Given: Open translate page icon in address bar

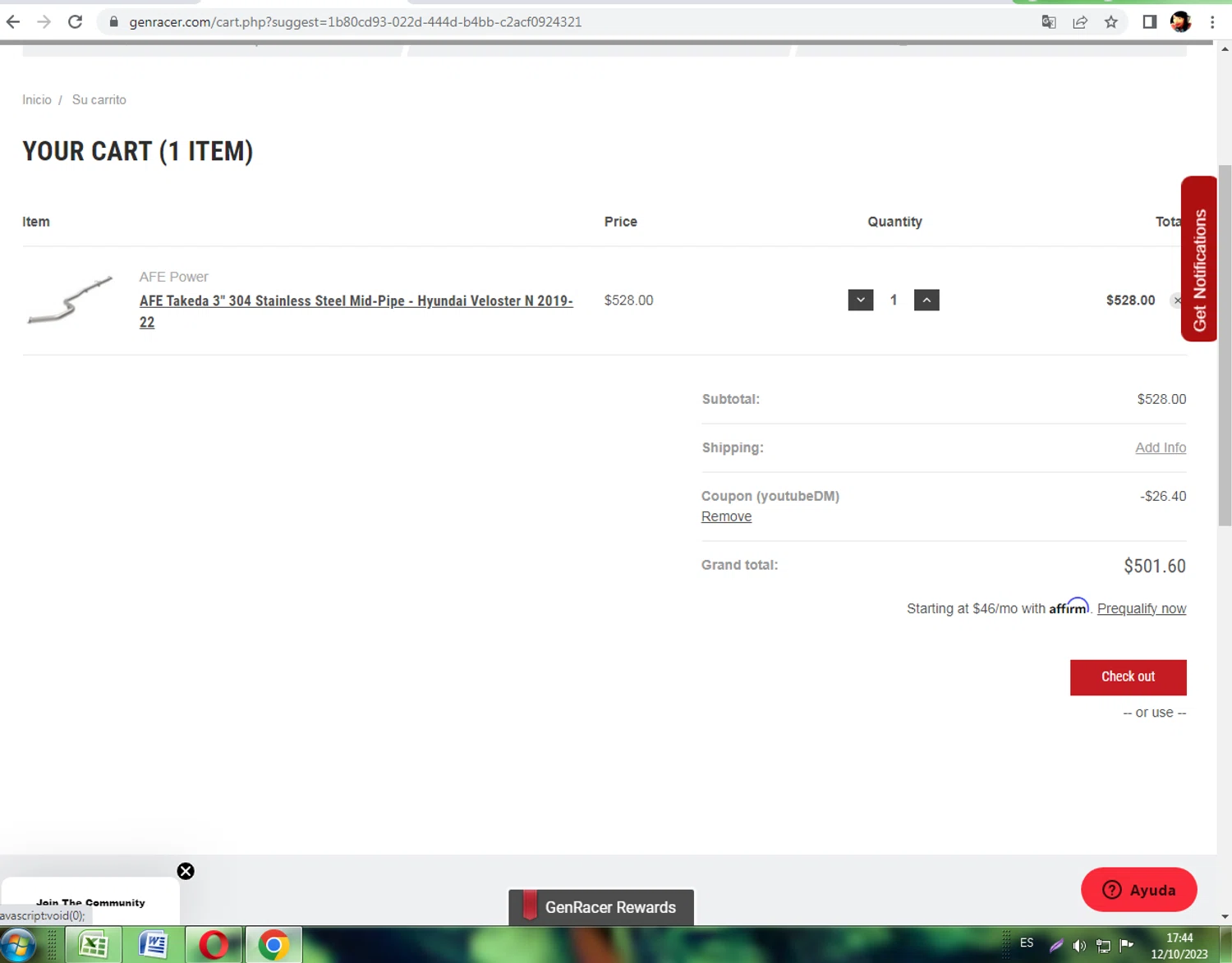Looking at the screenshot, I should tap(1049, 22).
